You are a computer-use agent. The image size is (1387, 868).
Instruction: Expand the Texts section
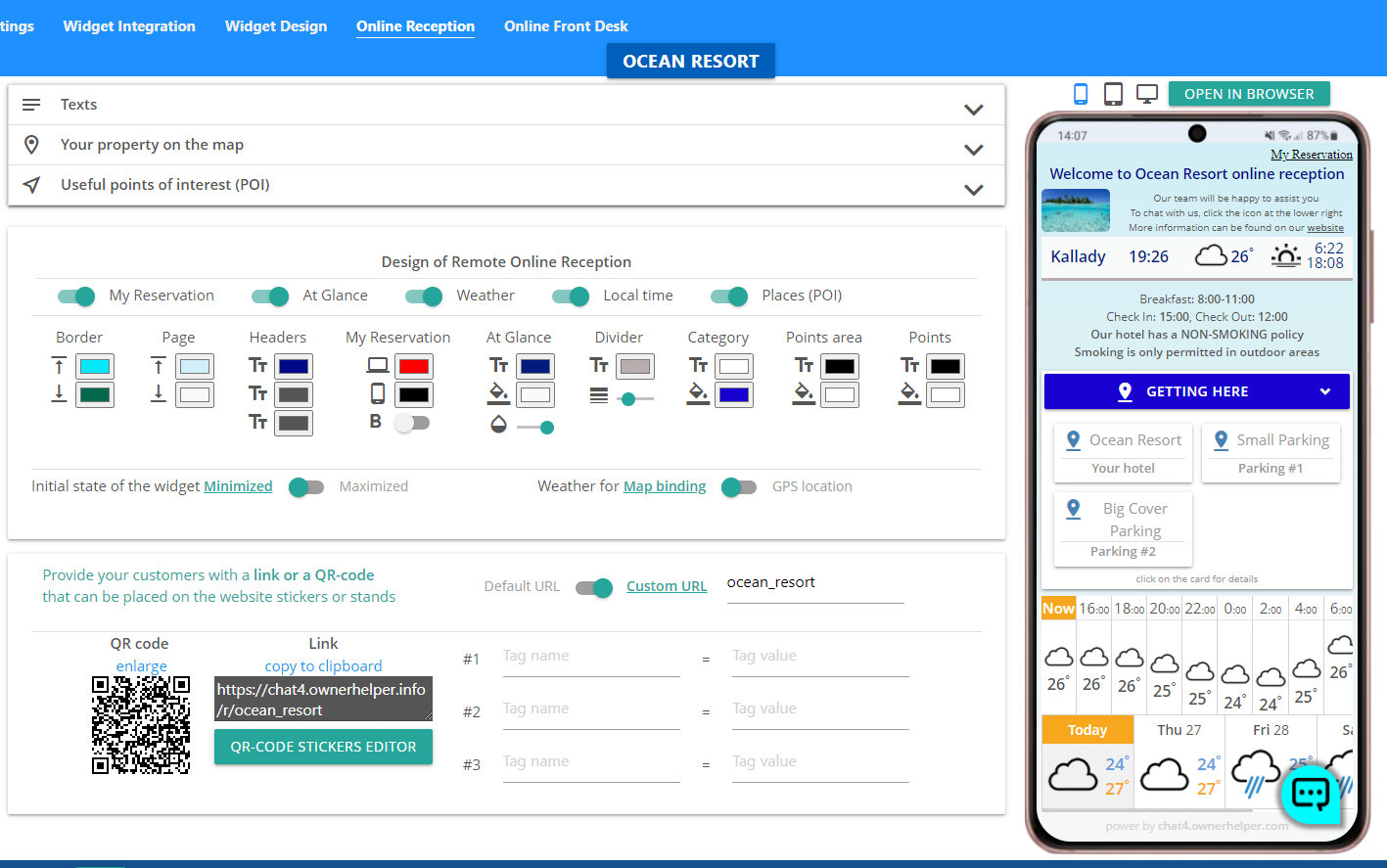coord(973,109)
